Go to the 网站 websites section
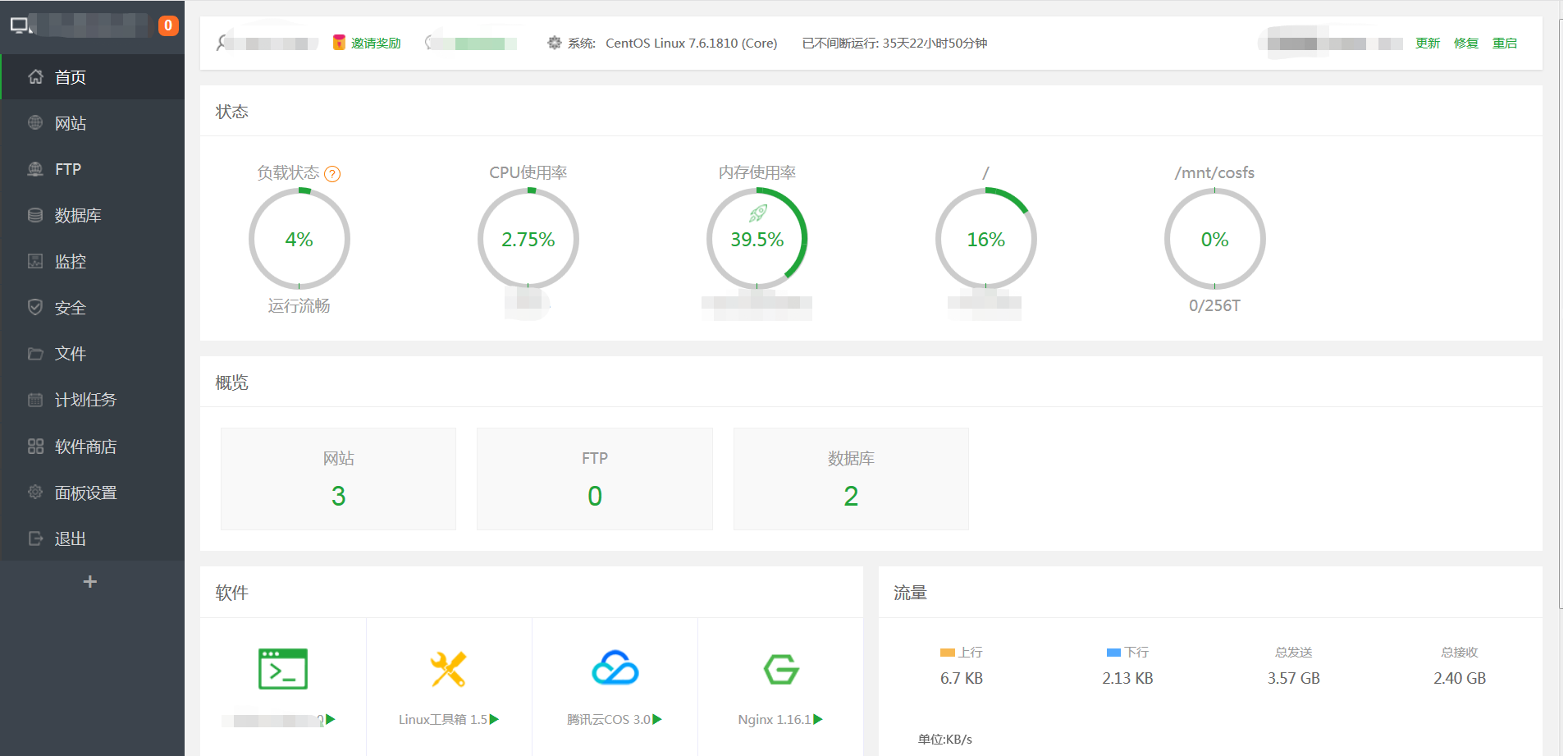This screenshot has width=1568, height=756. tap(93, 123)
